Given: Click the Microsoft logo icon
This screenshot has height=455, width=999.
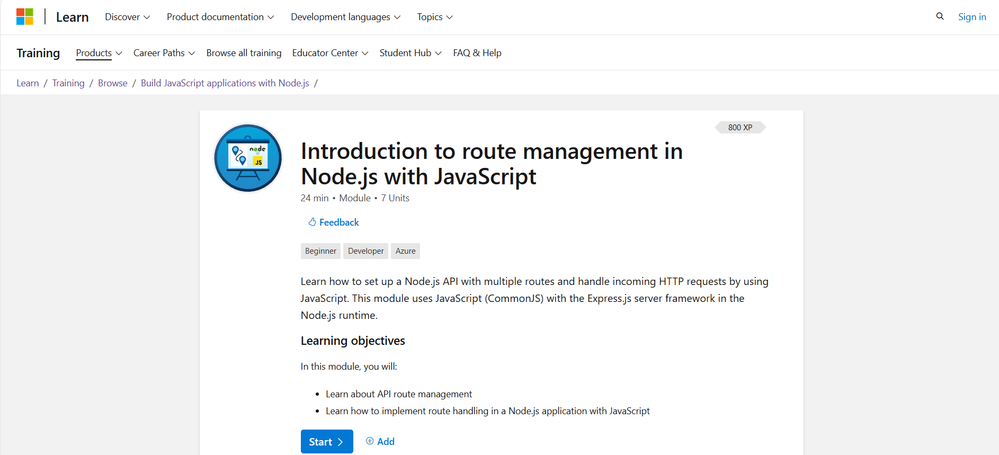Looking at the screenshot, I should tap(25, 17).
